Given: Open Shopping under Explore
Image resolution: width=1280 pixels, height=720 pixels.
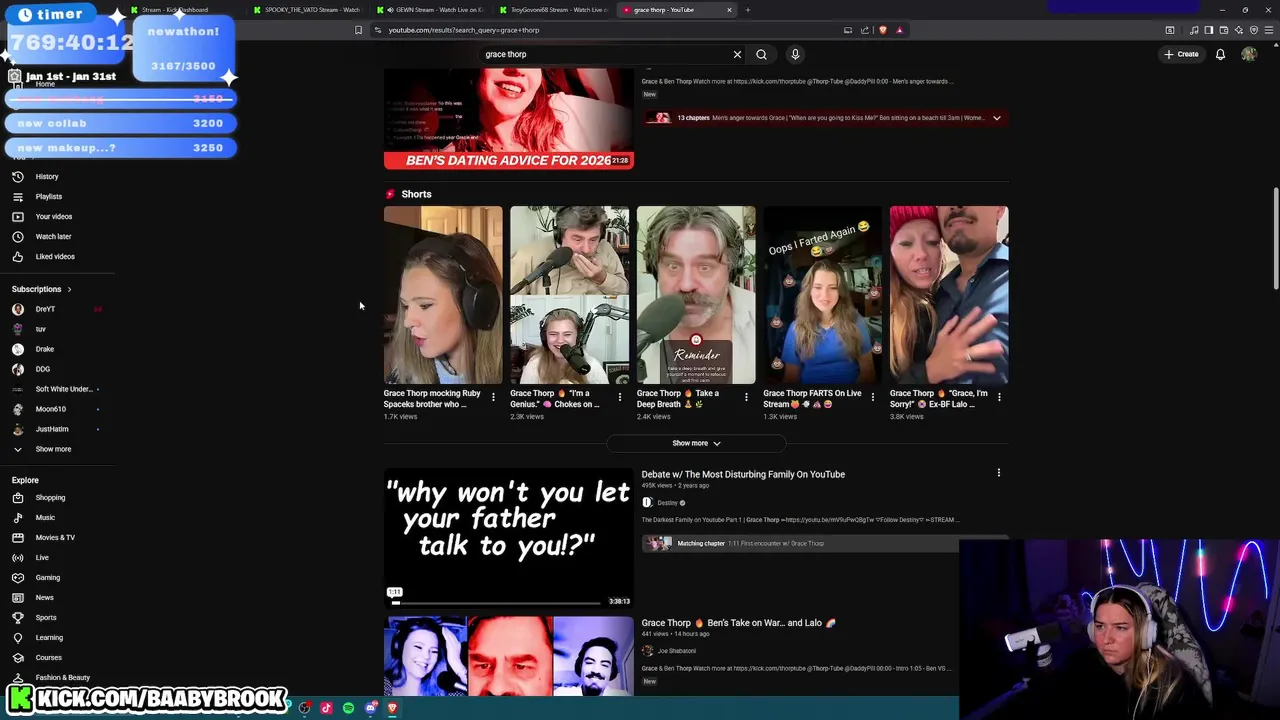Looking at the screenshot, I should point(50,498).
